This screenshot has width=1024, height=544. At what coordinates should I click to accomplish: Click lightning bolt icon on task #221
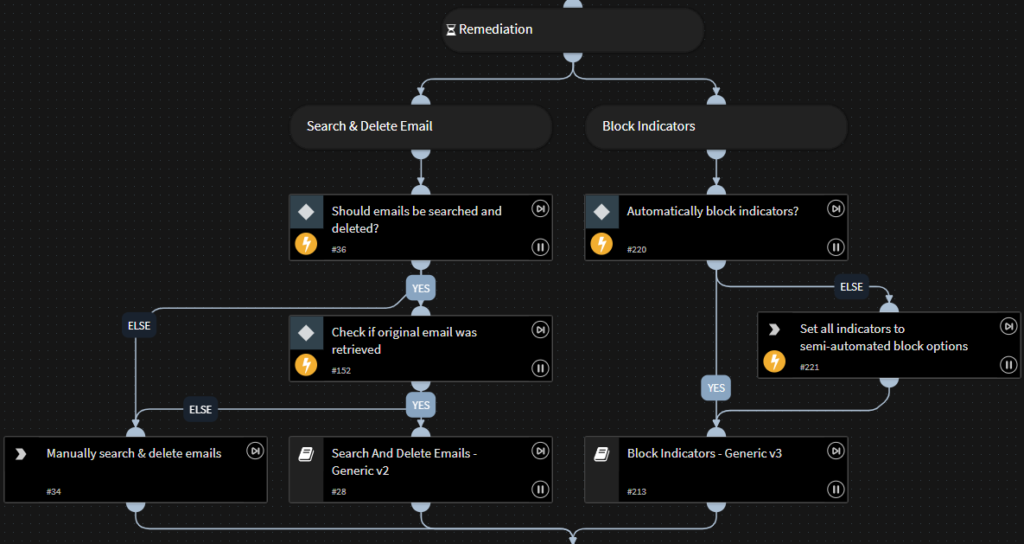coord(774,361)
